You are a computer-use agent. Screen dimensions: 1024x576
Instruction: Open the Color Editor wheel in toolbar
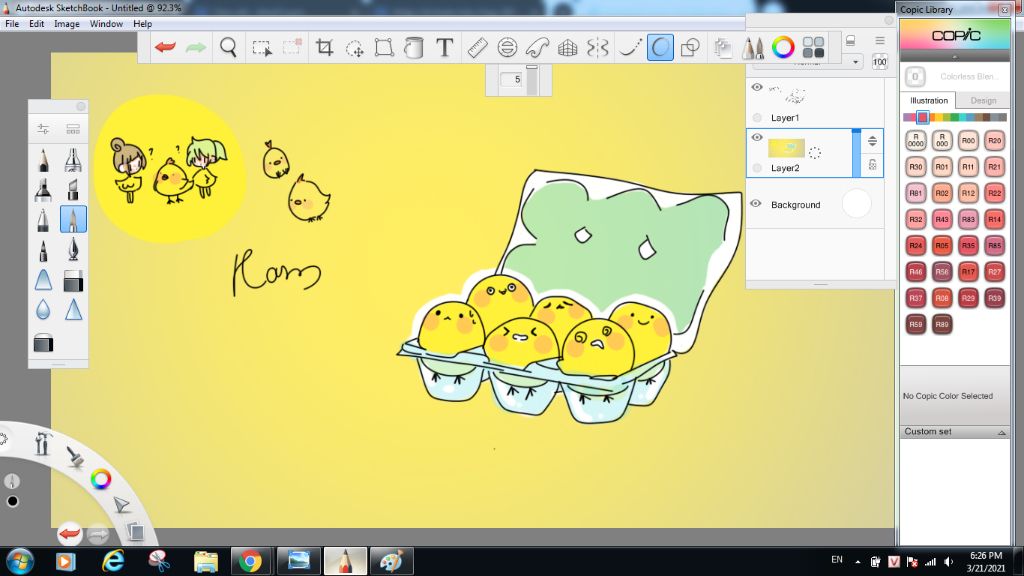tap(783, 47)
